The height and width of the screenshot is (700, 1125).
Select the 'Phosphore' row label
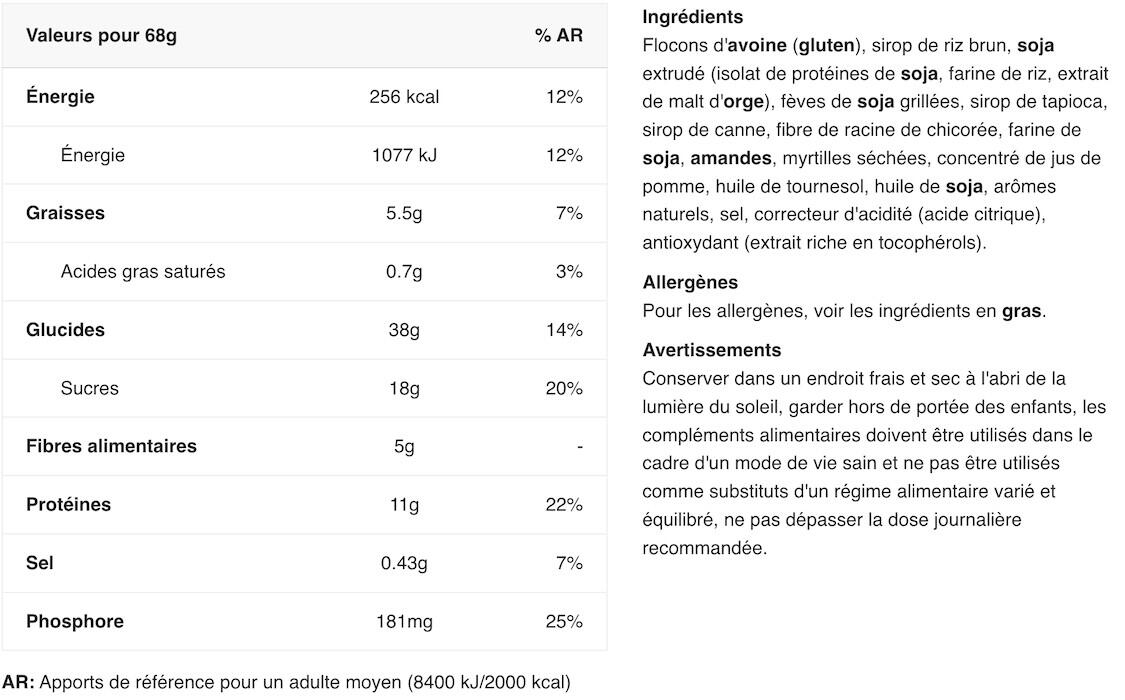click(75, 621)
